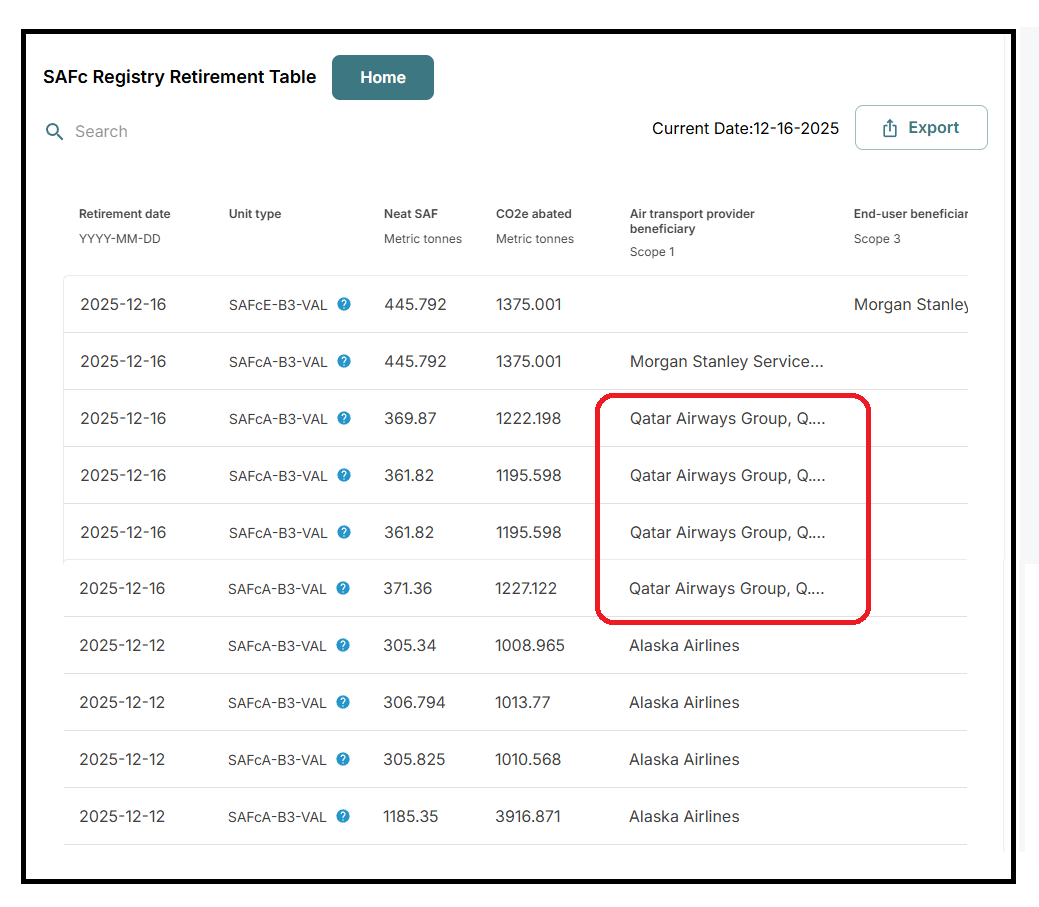Image resolution: width=1039 pixels, height=907 pixels.
Task: Open help icon in 305.825 row
Action: 343,759
